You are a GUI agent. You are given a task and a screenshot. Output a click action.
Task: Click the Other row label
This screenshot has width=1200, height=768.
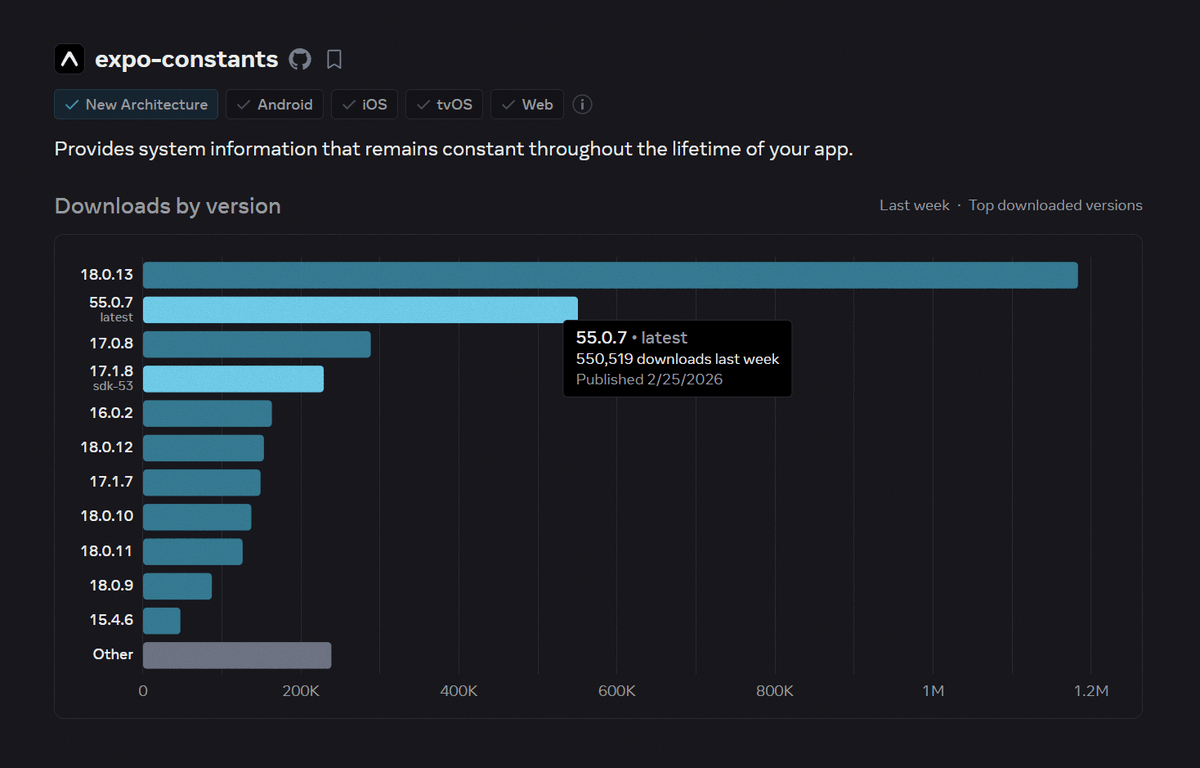point(113,655)
